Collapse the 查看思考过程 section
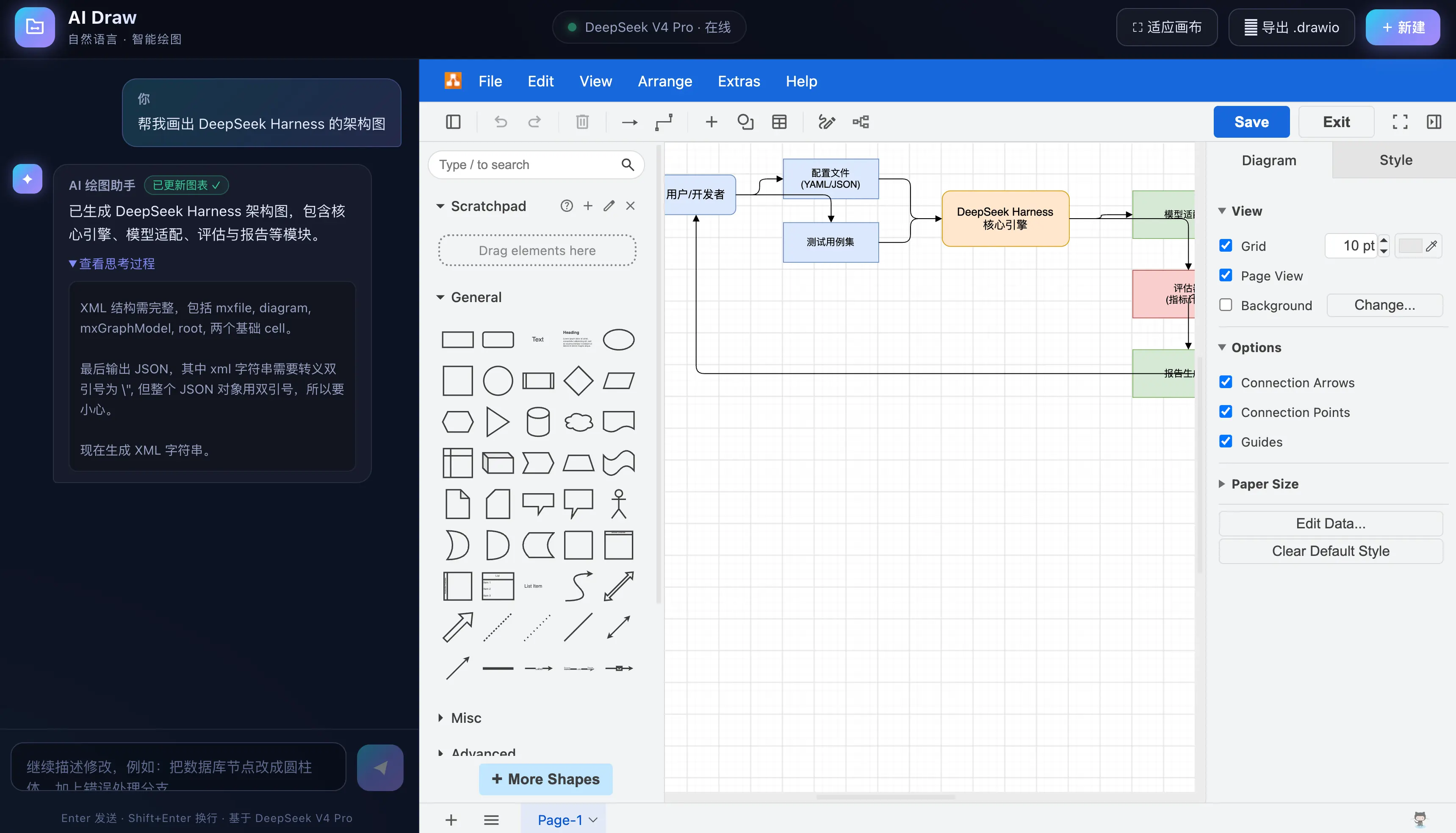Image resolution: width=1456 pixels, height=833 pixels. tap(112, 264)
